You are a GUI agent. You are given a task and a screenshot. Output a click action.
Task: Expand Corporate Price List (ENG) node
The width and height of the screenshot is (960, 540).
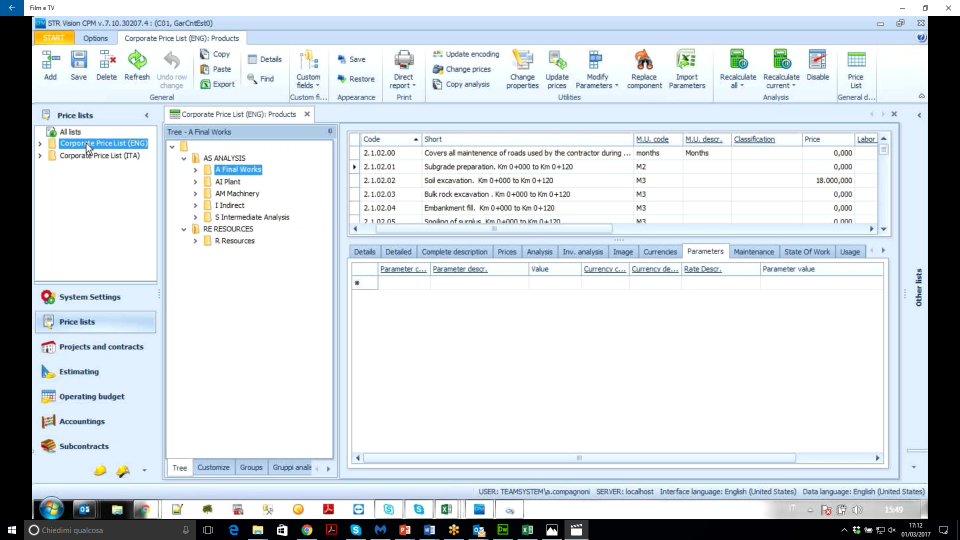(x=40, y=144)
